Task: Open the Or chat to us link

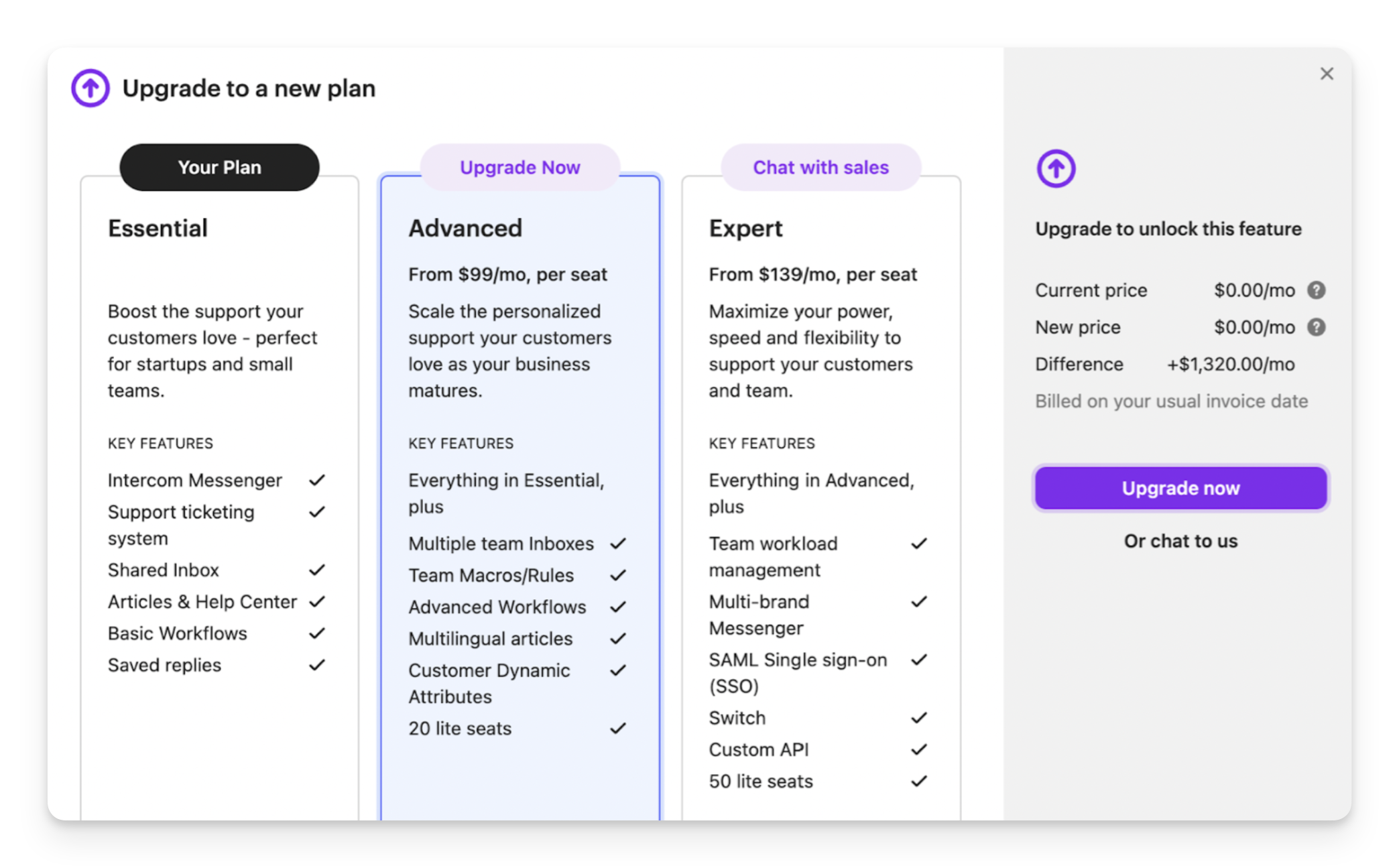Action: coord(1180,541)
